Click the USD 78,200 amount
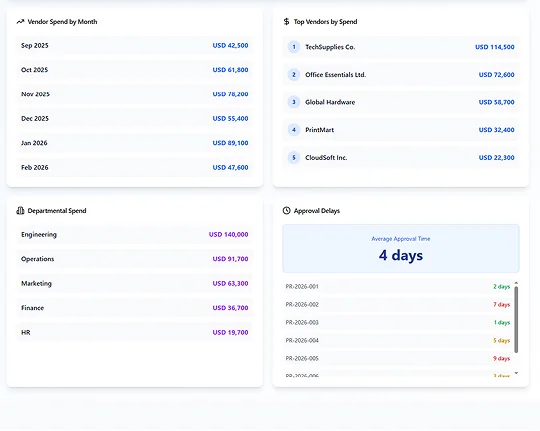Viewport: 540px width, 431px height. 230,94
